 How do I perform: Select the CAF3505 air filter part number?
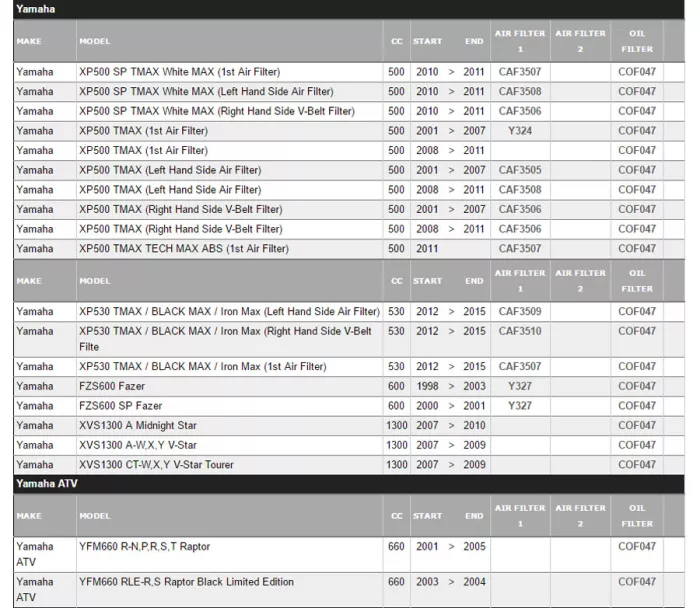tap(520, 170)
